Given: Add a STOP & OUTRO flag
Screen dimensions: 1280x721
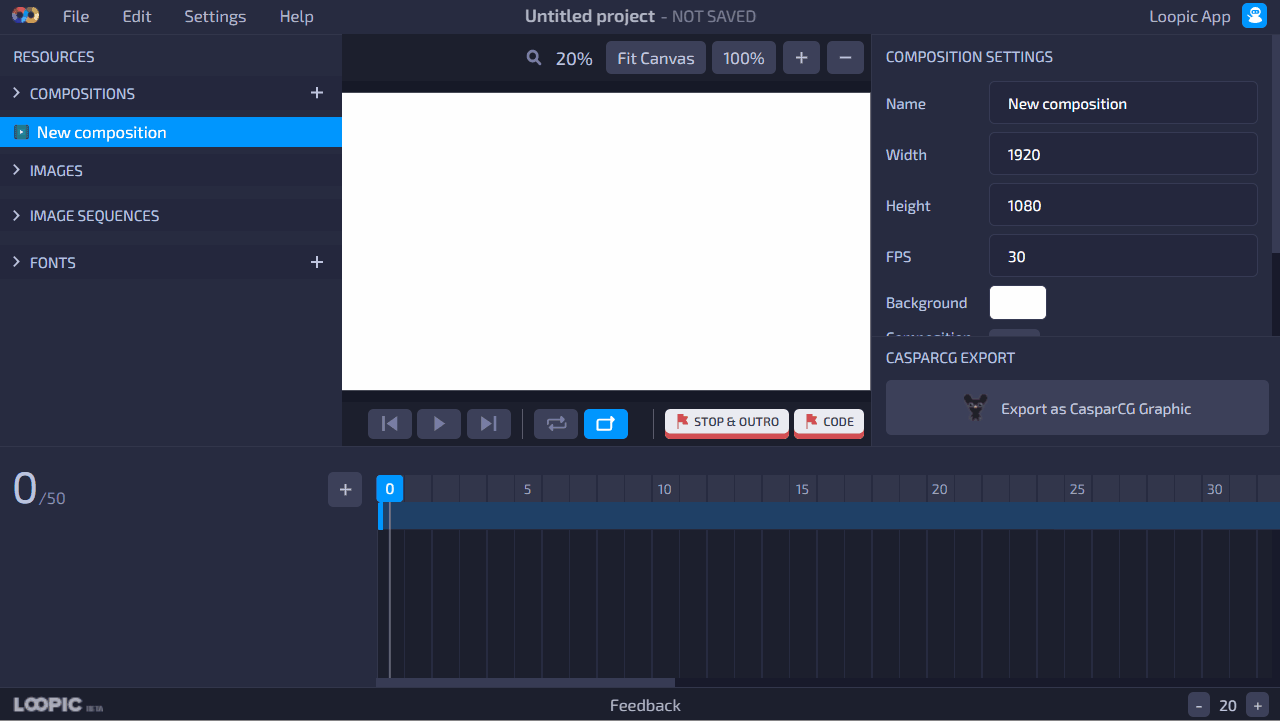Looking at the screenshot, I should click(x=727, y=422).
